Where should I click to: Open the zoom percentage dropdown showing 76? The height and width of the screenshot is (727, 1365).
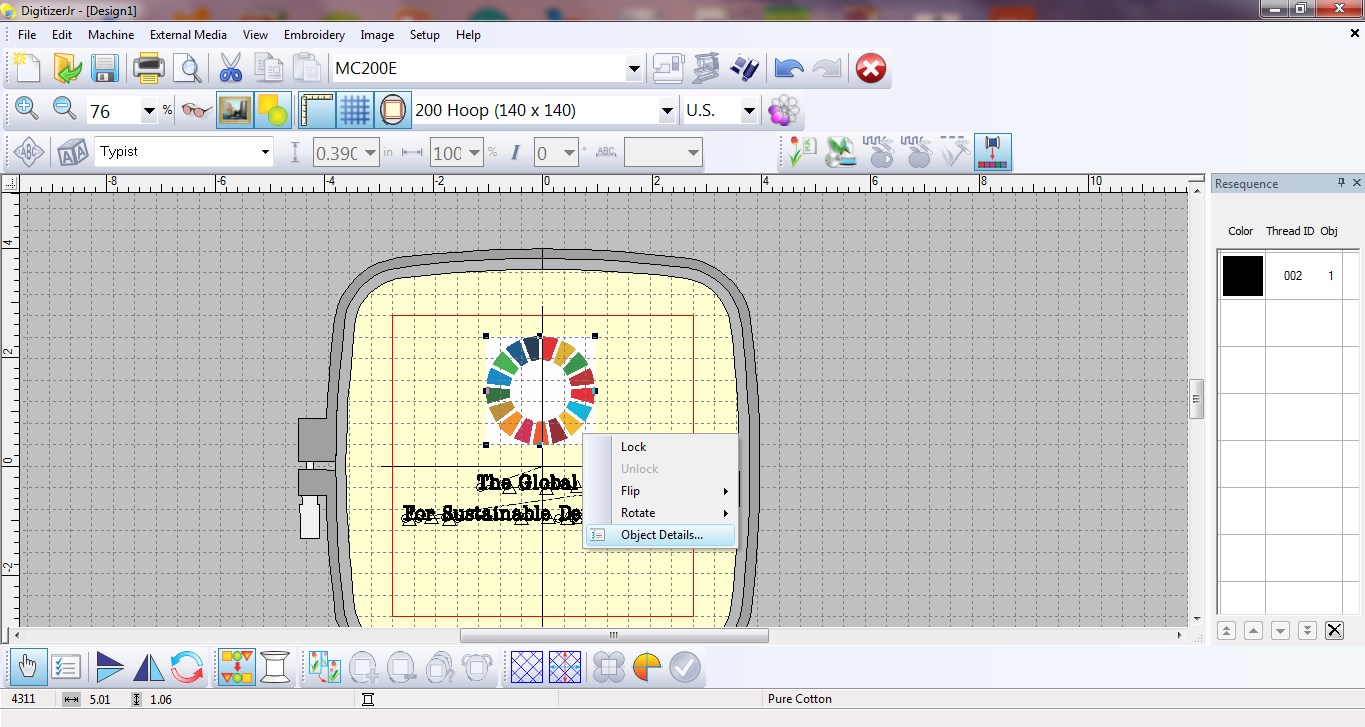[x=149, y=110]
